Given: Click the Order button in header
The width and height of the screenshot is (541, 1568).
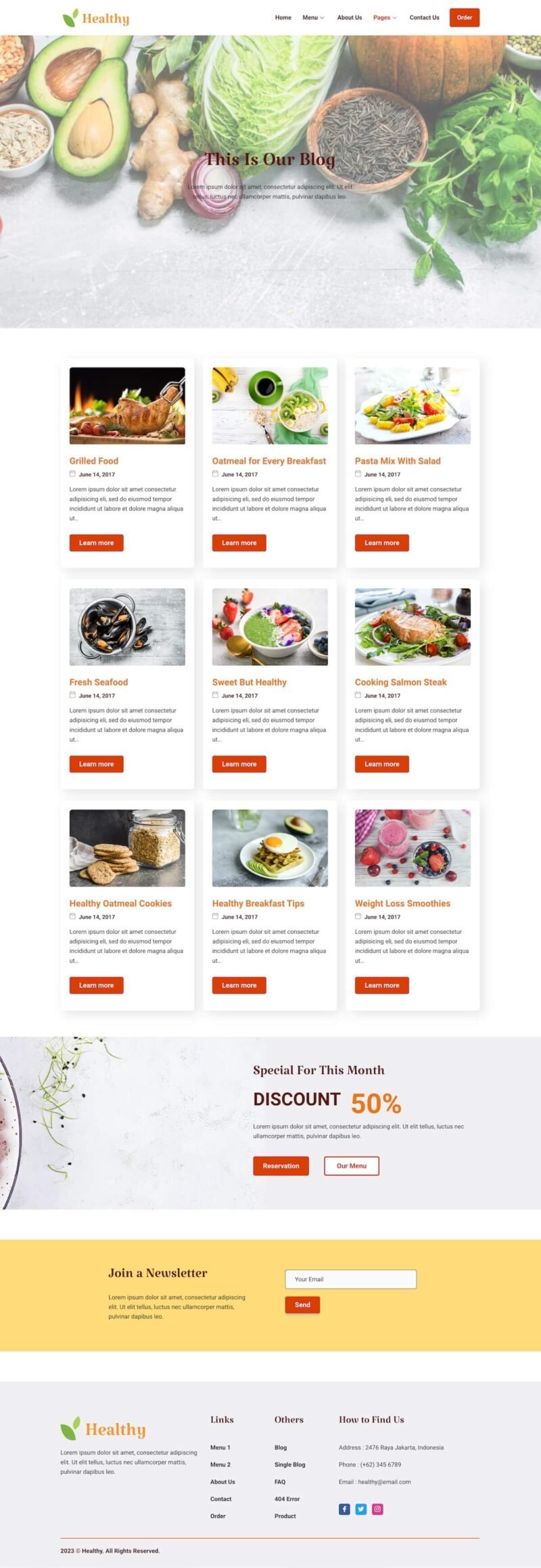Looking at the screenshot, I should tap(465, 18).
